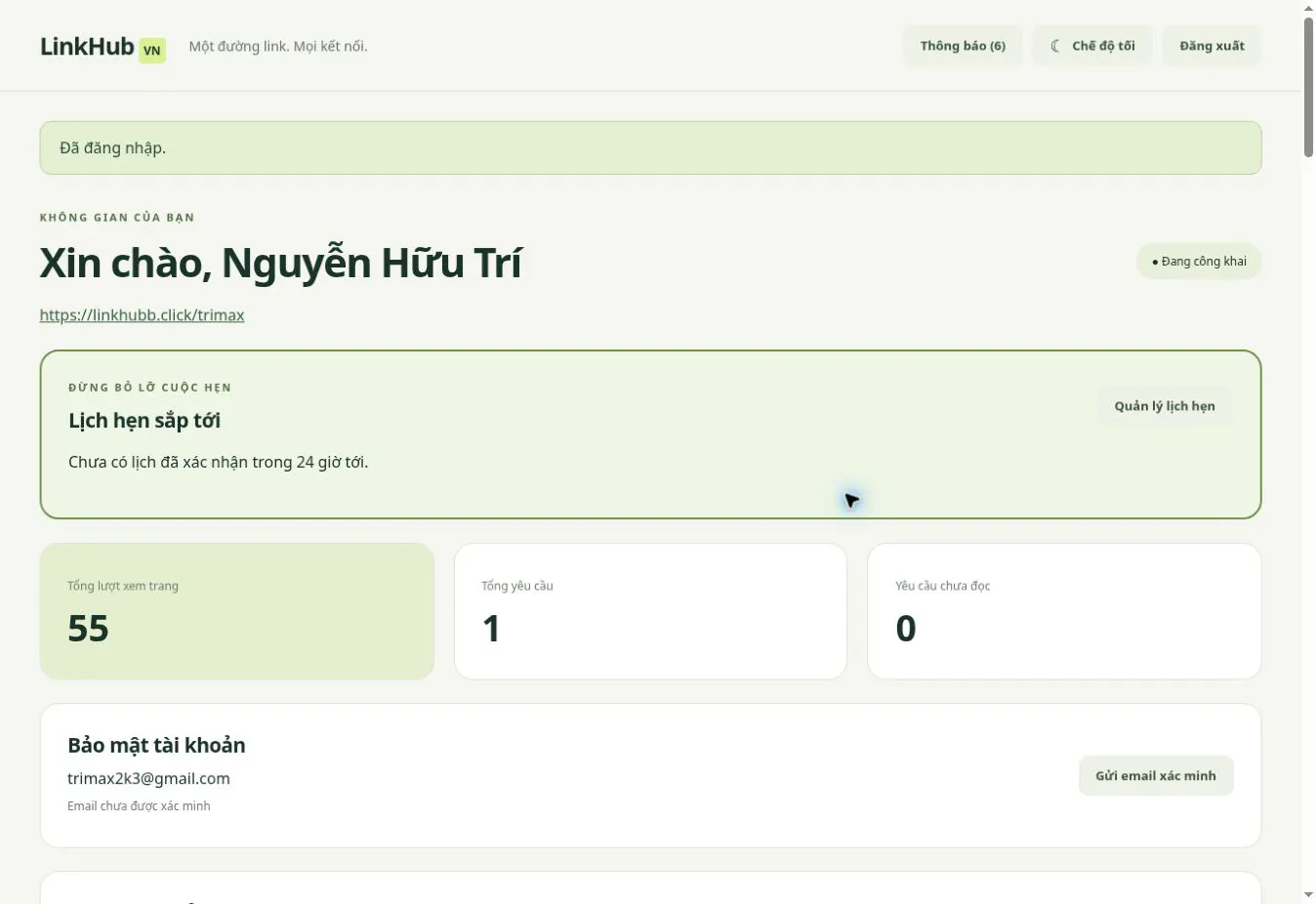Click the tagline Một đường link. Mọi kết nối.
The height and width of the screenshot is (904, 1316).
coord(278,47)
